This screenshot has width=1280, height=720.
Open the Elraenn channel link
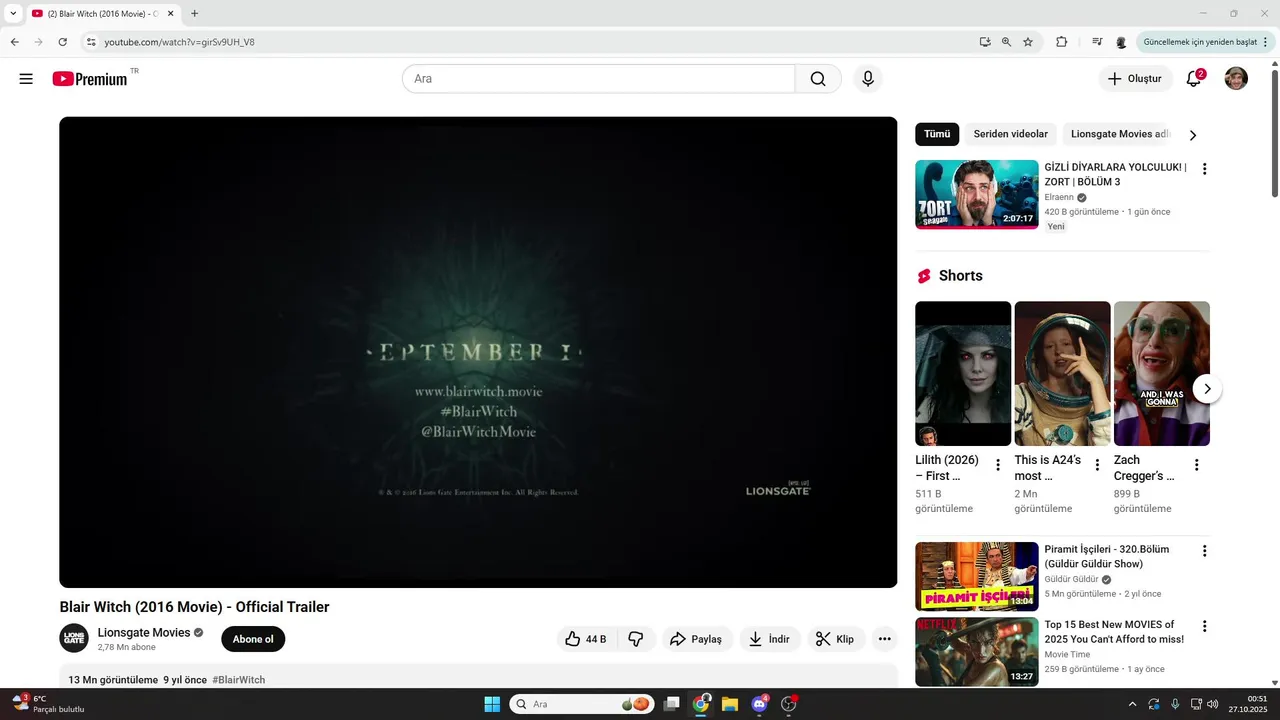click(1058, 198)
